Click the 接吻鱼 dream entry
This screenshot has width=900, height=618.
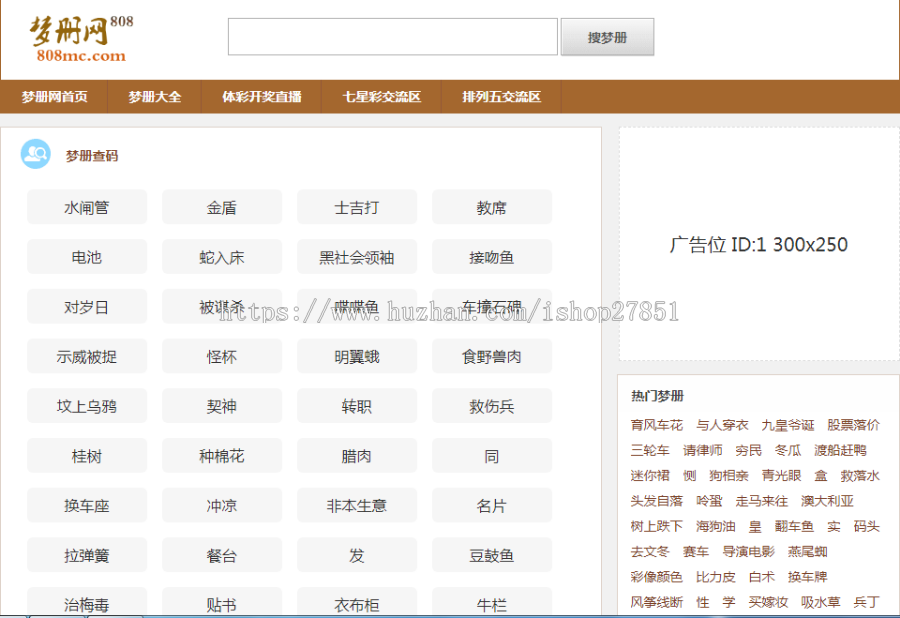491,256
